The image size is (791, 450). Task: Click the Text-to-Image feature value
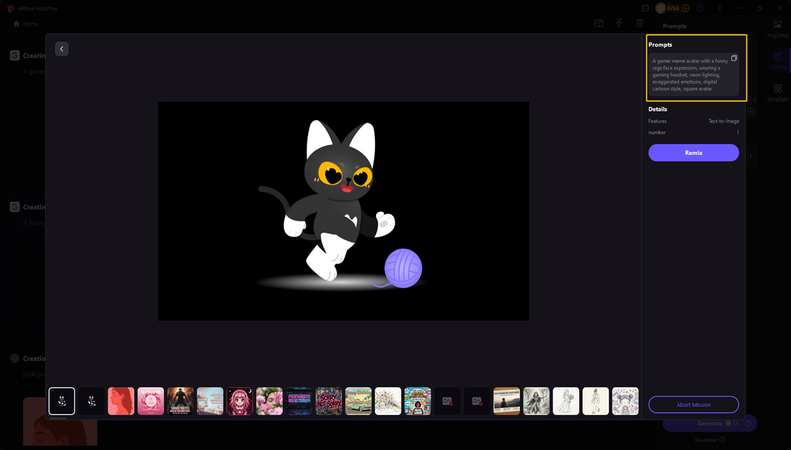coord(723,121)
